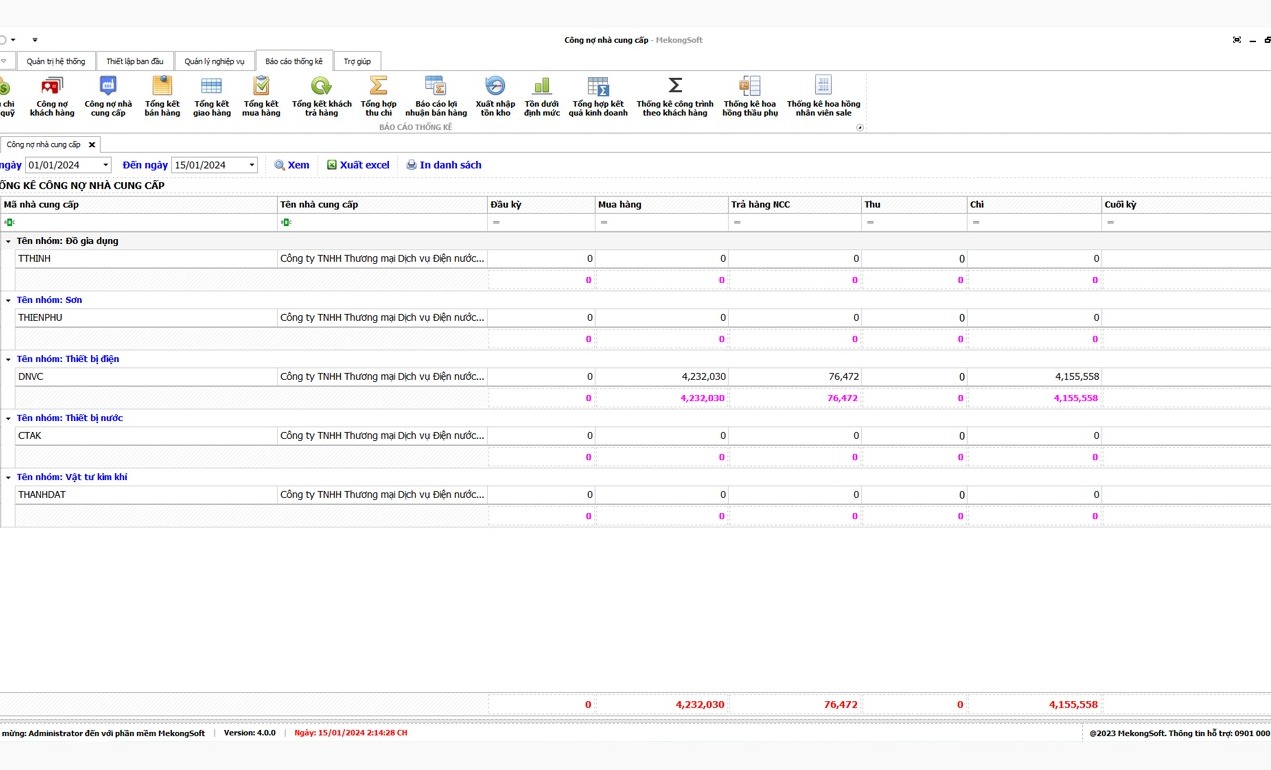Click the Xuất excel button
This screenshot has width=1271, height=770.
coord(358,165)
